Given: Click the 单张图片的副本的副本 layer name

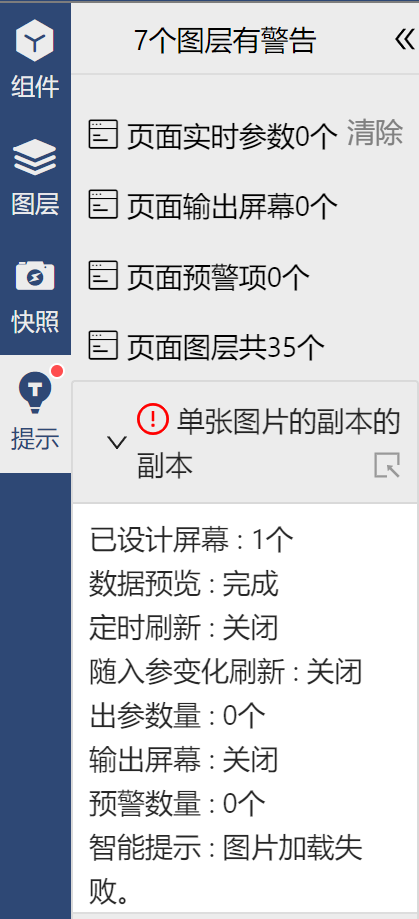Looking at the screenshot, I should [268, 443].
